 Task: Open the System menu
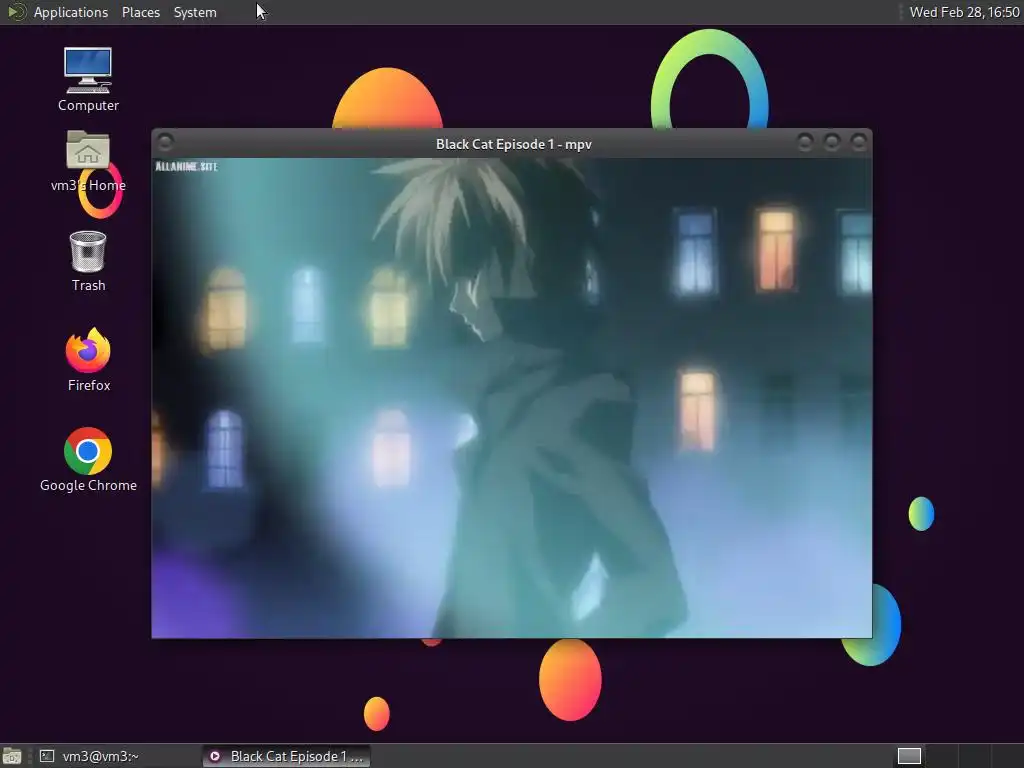coord(195,12)
